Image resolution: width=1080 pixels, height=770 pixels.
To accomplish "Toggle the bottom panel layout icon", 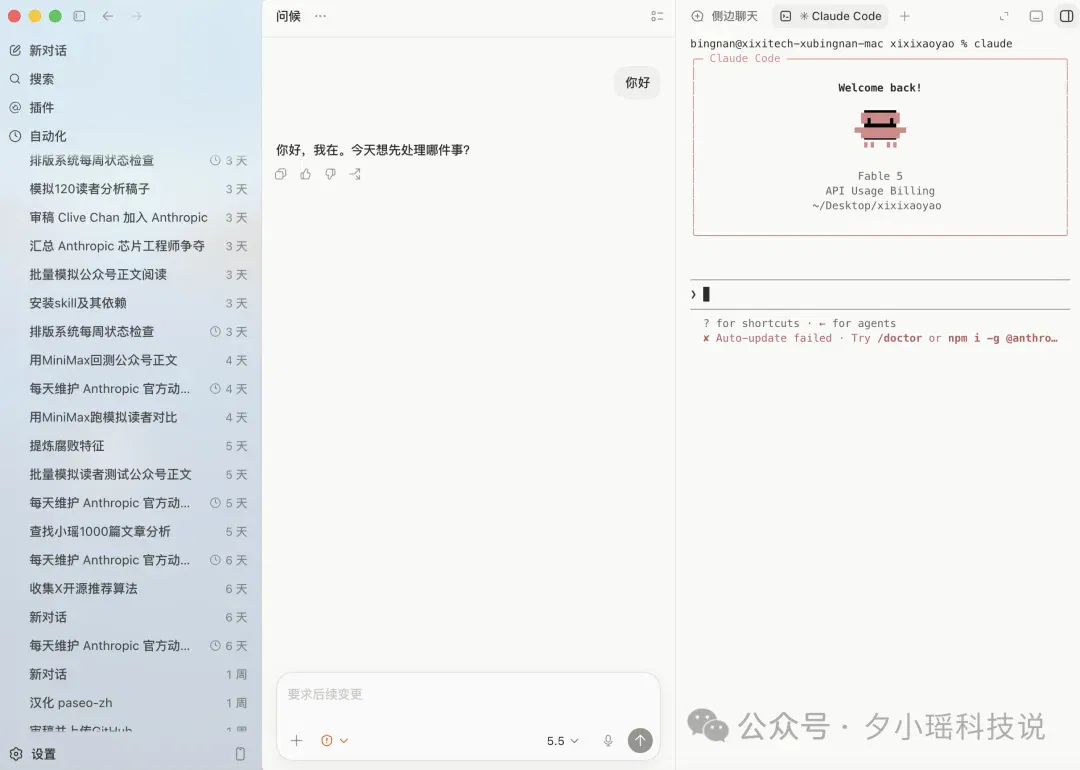I will pyautogui.click(x=1036, y=16).
